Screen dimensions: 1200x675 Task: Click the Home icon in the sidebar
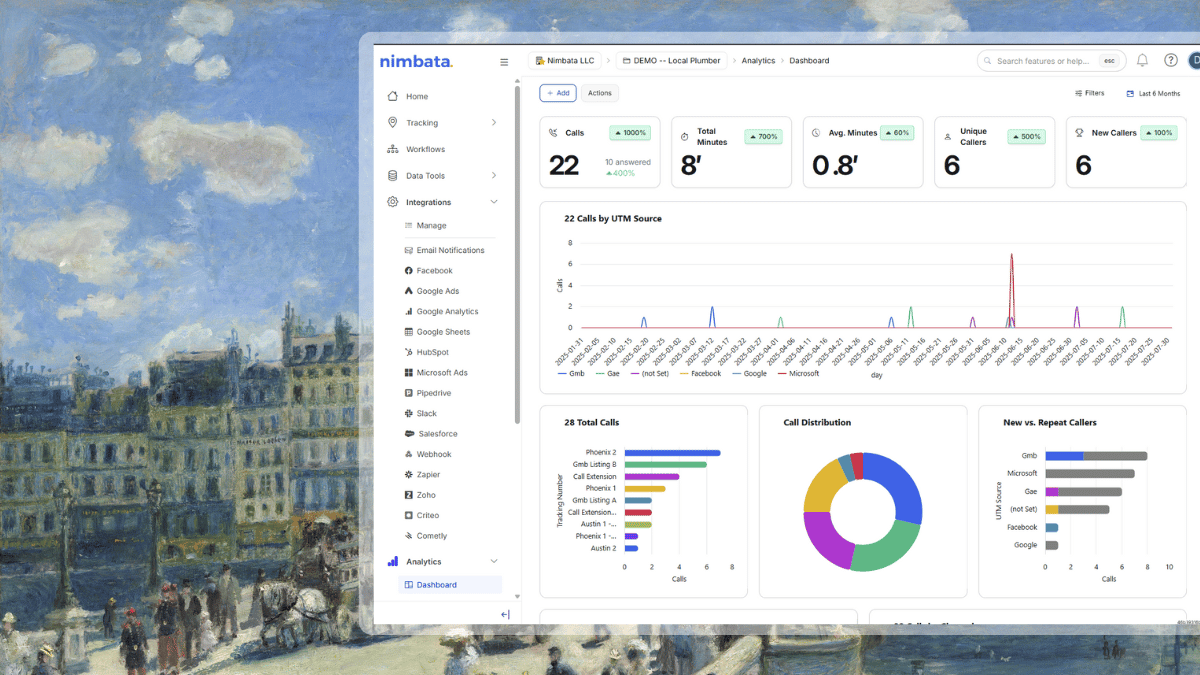[392, 96]
